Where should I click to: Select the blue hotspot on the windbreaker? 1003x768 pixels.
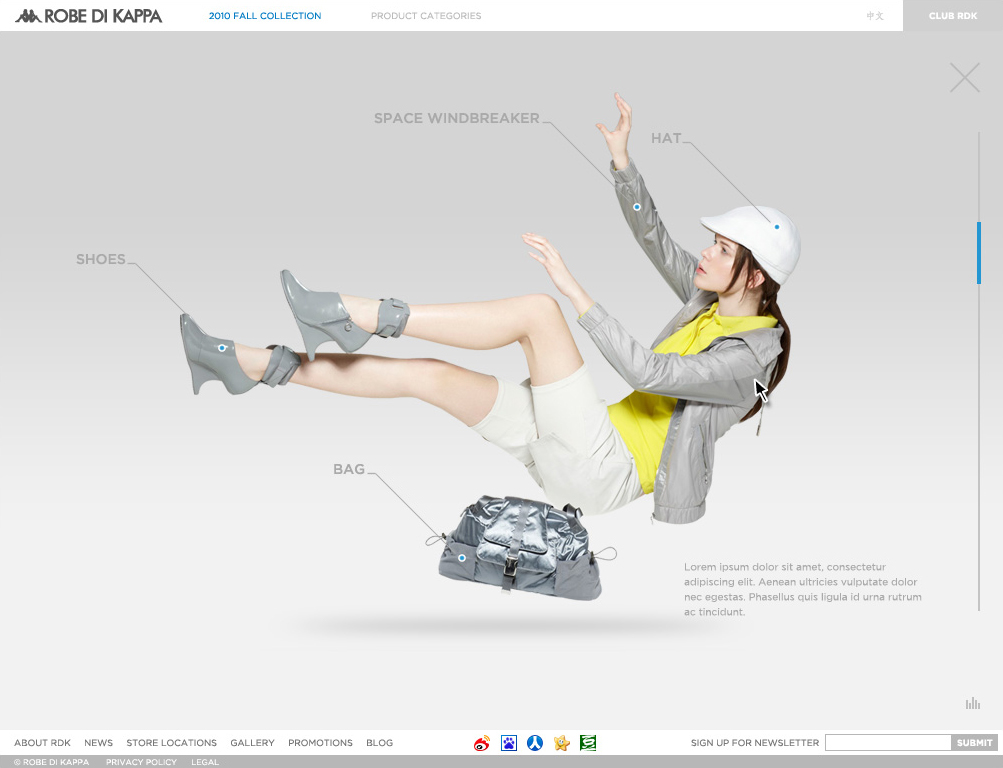point(637,207)
